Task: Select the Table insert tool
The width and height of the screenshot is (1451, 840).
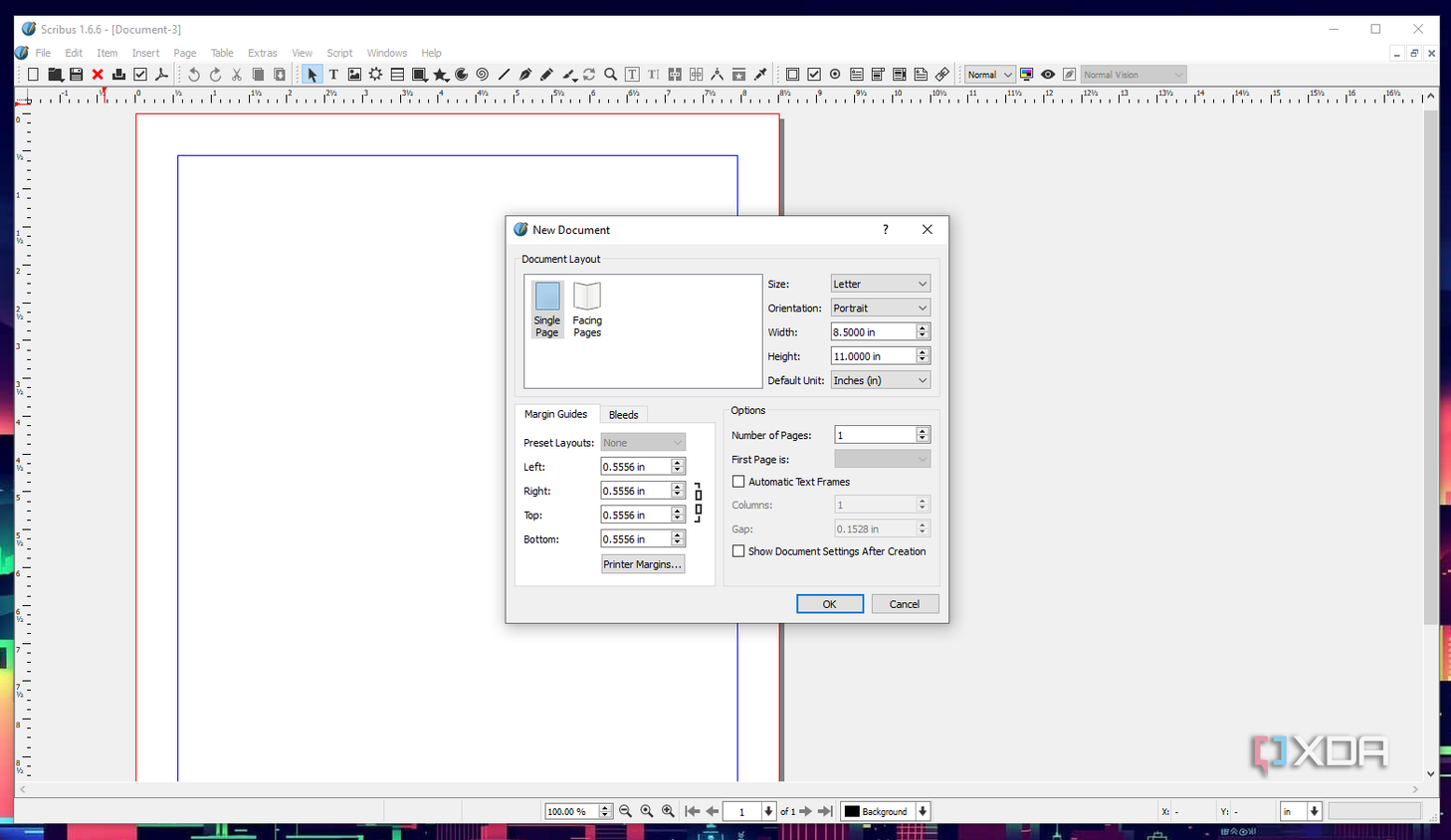Action: tap(397, 75)
